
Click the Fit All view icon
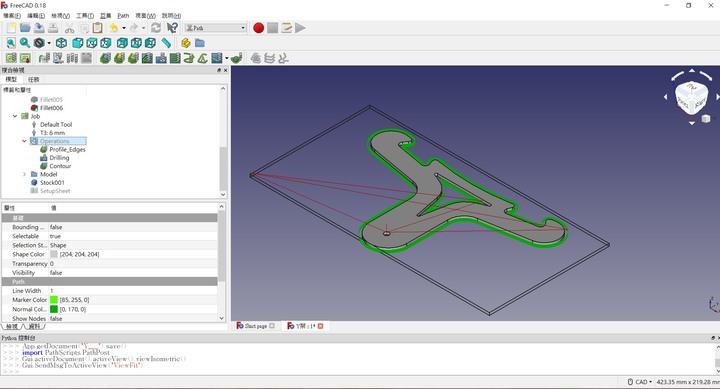[11, 43]
